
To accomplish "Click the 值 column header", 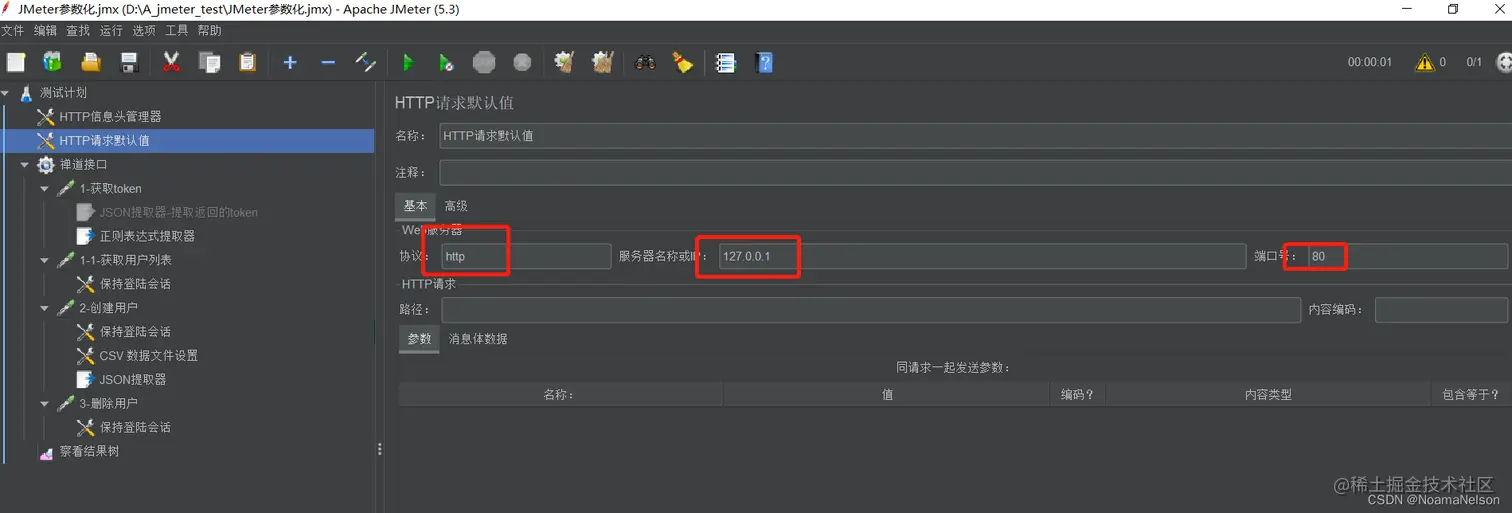I will [887, 395].
